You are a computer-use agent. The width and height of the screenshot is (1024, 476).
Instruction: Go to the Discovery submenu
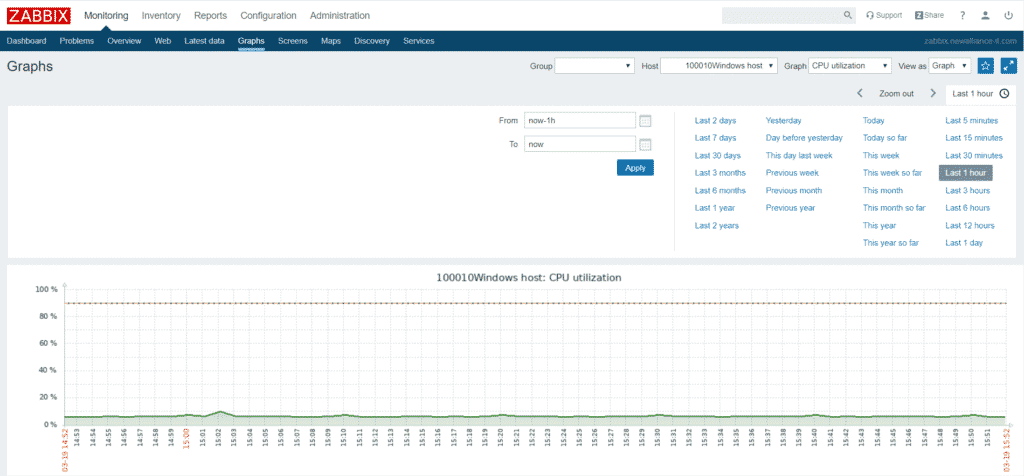[372, 40]
